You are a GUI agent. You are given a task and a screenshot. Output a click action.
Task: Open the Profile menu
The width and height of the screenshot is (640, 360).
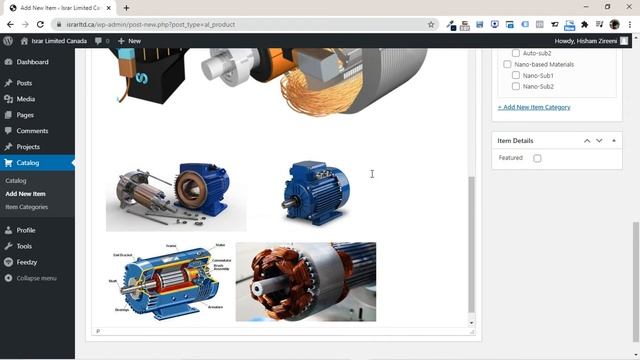(x=26, y=230)
